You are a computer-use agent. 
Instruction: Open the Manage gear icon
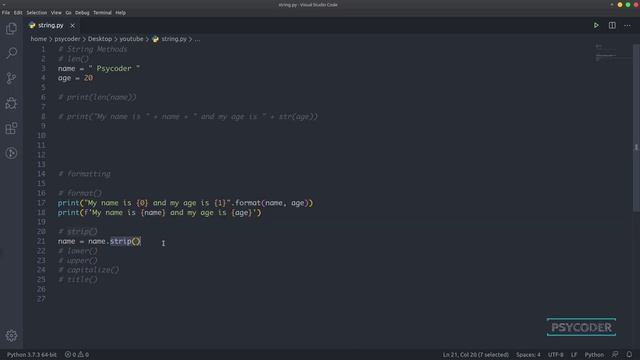pos(11,336)
